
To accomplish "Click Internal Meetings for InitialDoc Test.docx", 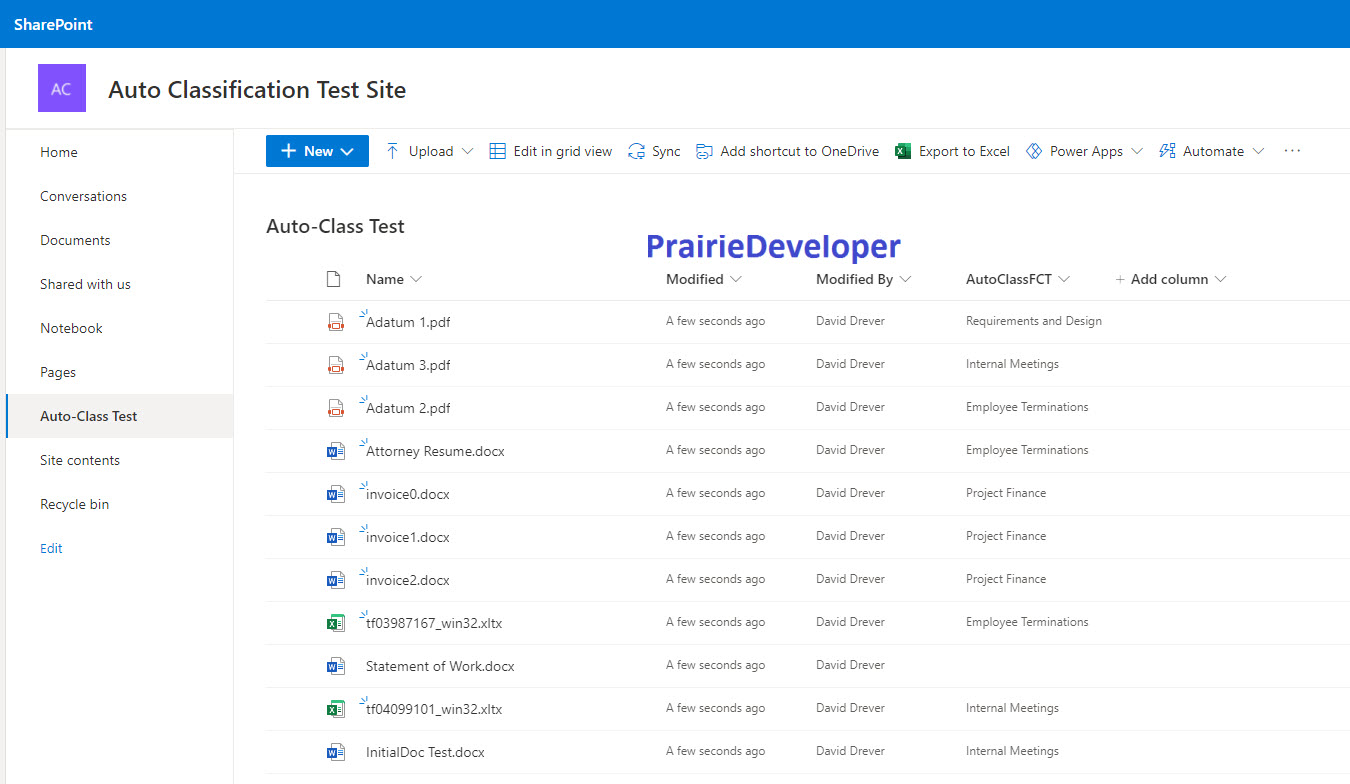I will 1012,751.
